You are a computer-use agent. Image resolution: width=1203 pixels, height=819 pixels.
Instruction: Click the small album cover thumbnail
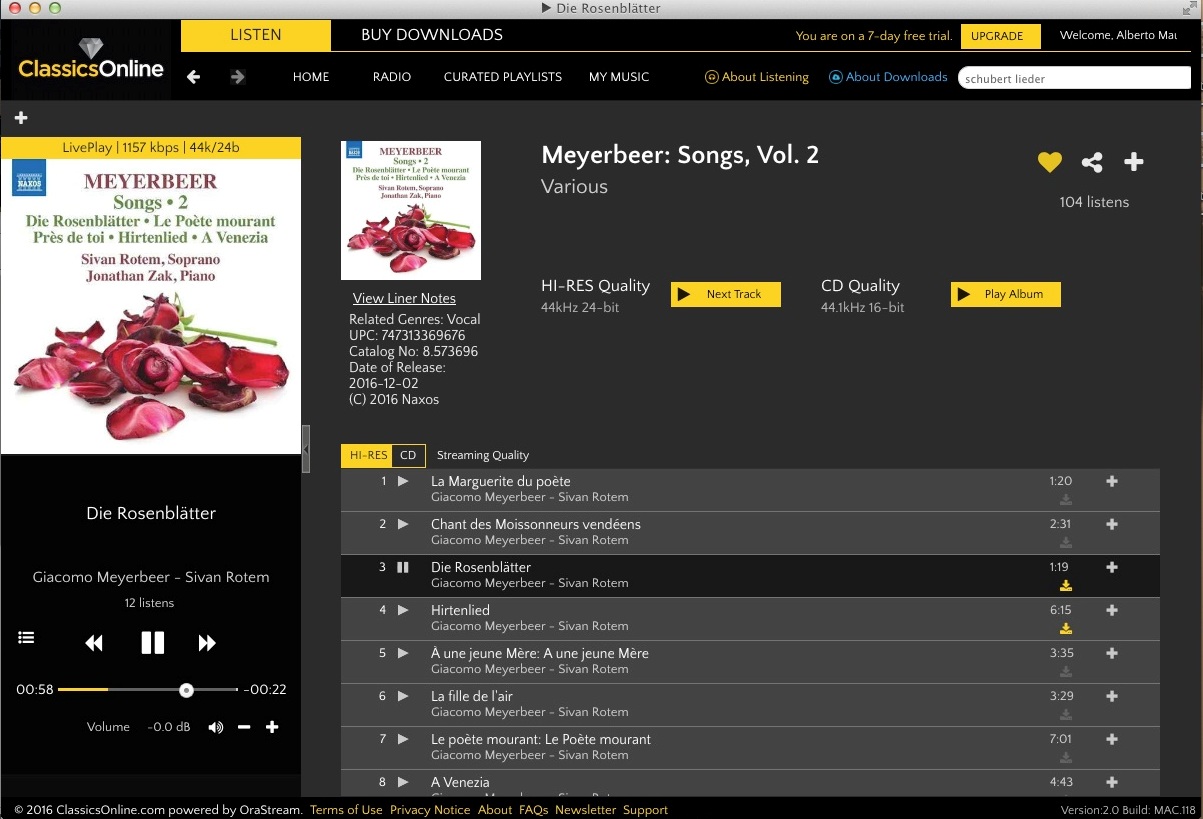click(411, 210)
